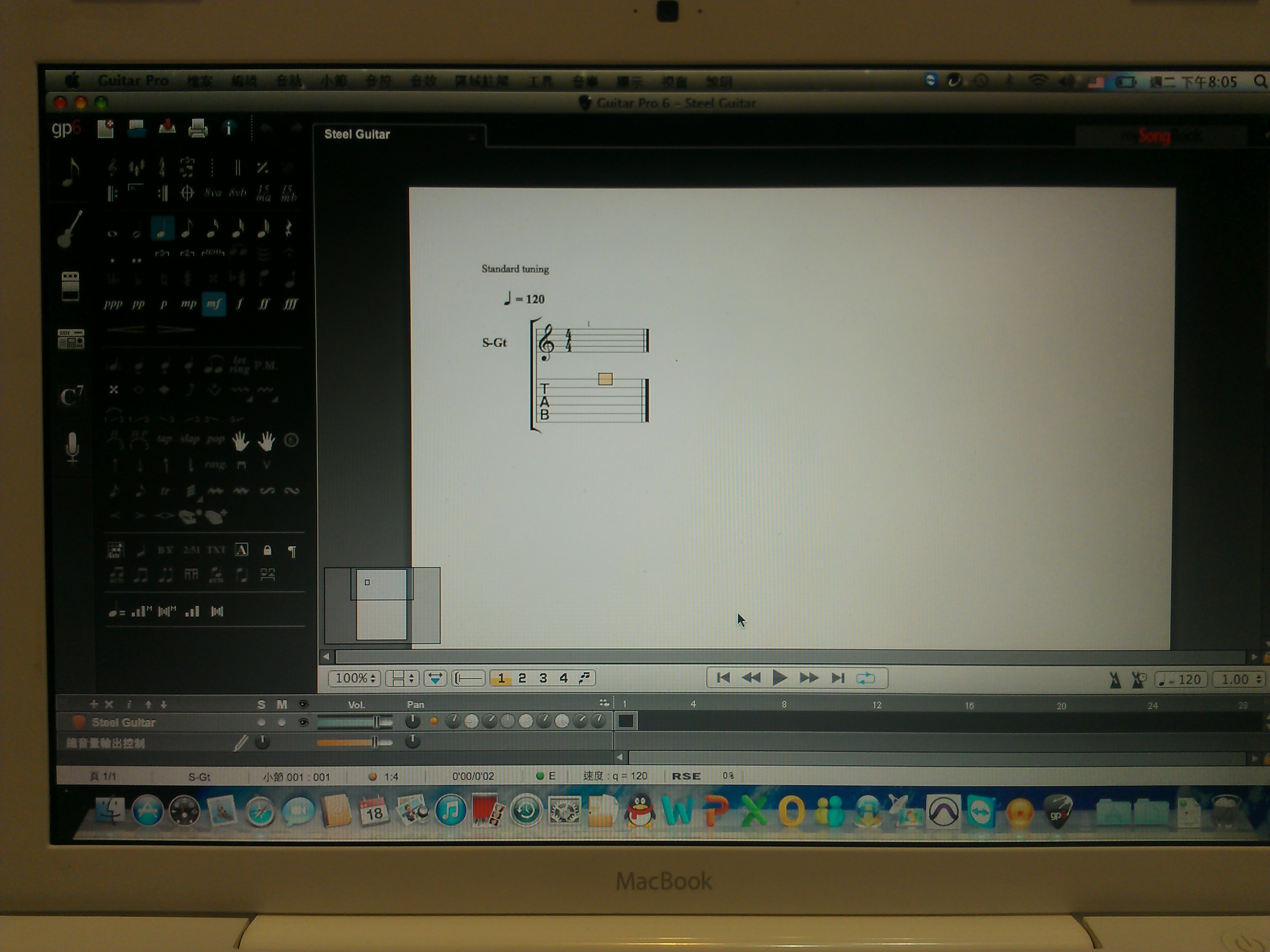Expand the mixer columns icon beside Pan

pyautogui.click(x=603, y=703)
